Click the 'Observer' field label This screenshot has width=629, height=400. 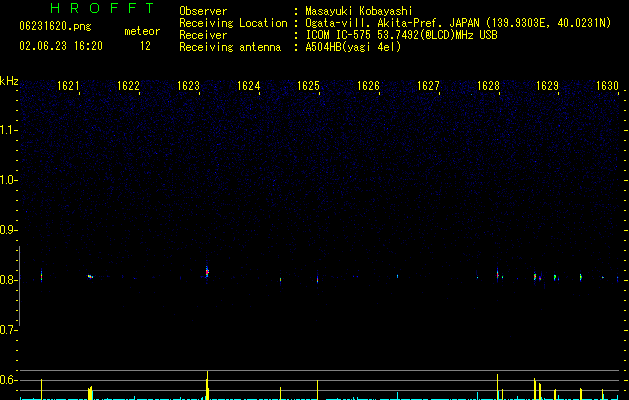pyautogui.click(x=203, y=11)
